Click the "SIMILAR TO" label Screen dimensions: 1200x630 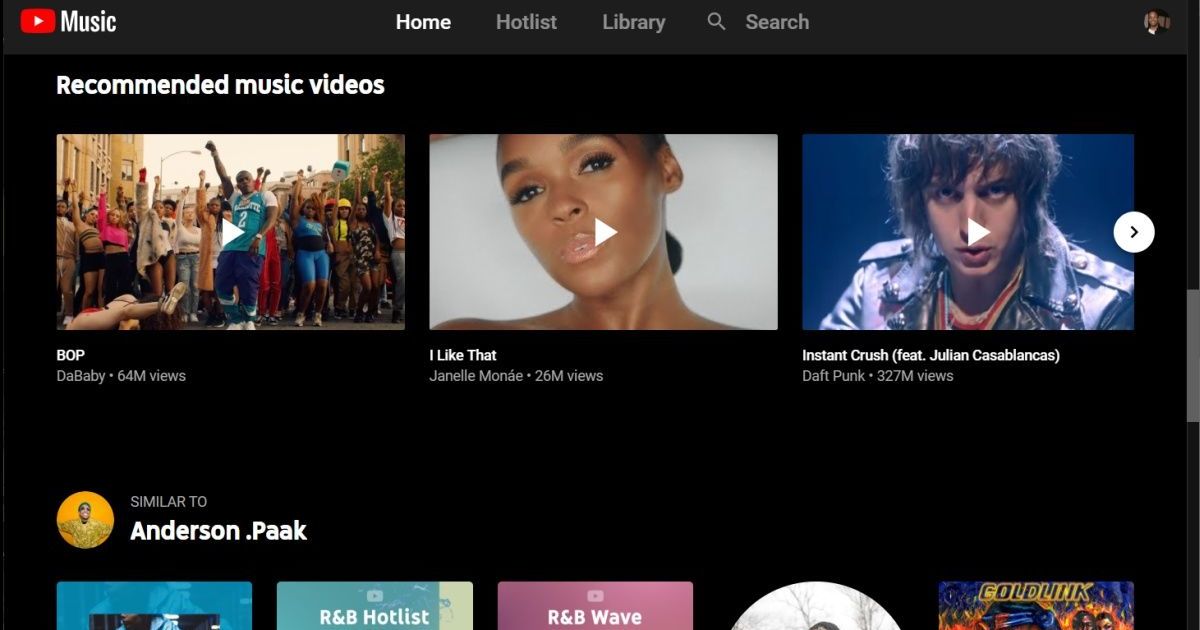169,502
